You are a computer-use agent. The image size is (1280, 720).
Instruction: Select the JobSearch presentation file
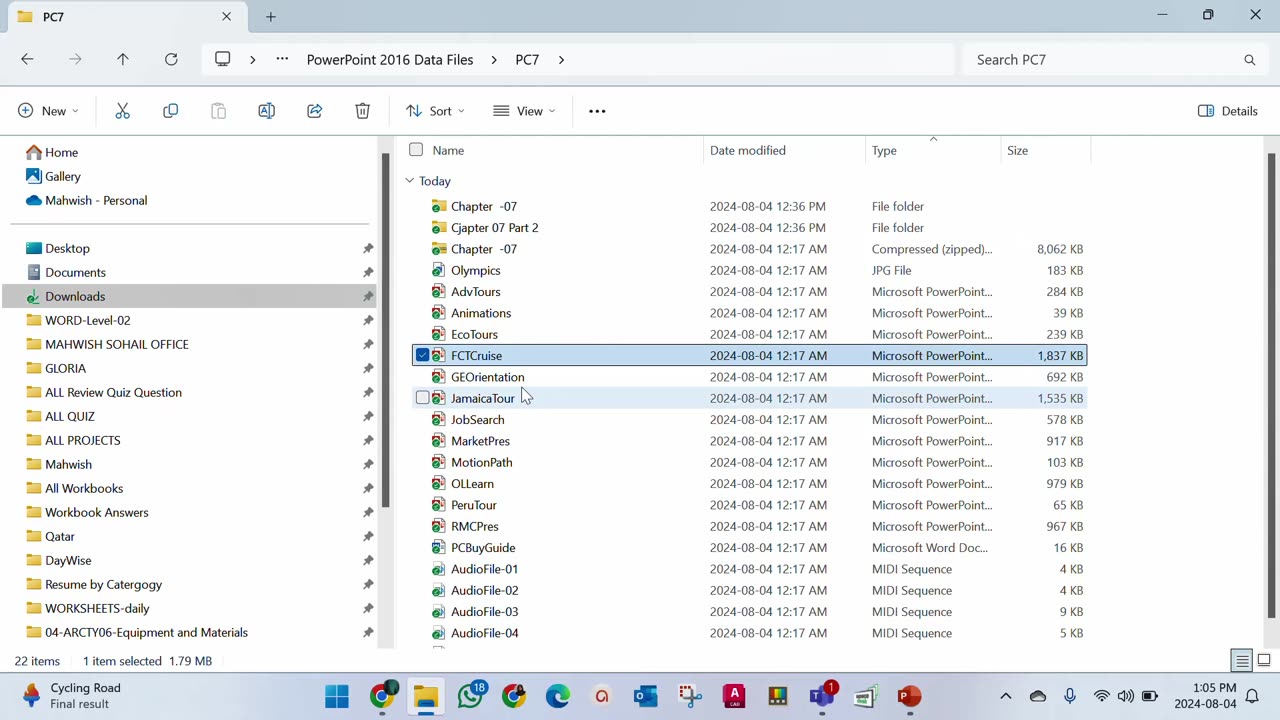[x=478, y=420]
